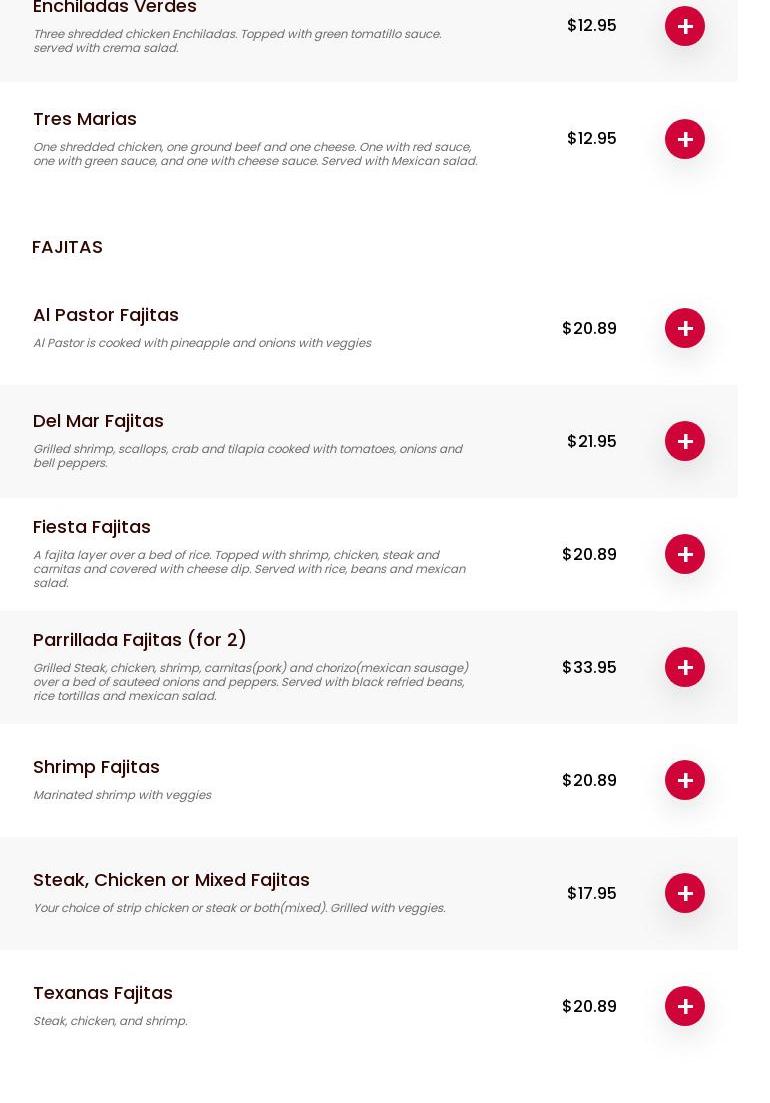The image size is (770, 1103).
Task: Click the Fiesta Fajitas item name
Action: coord(92,527)
